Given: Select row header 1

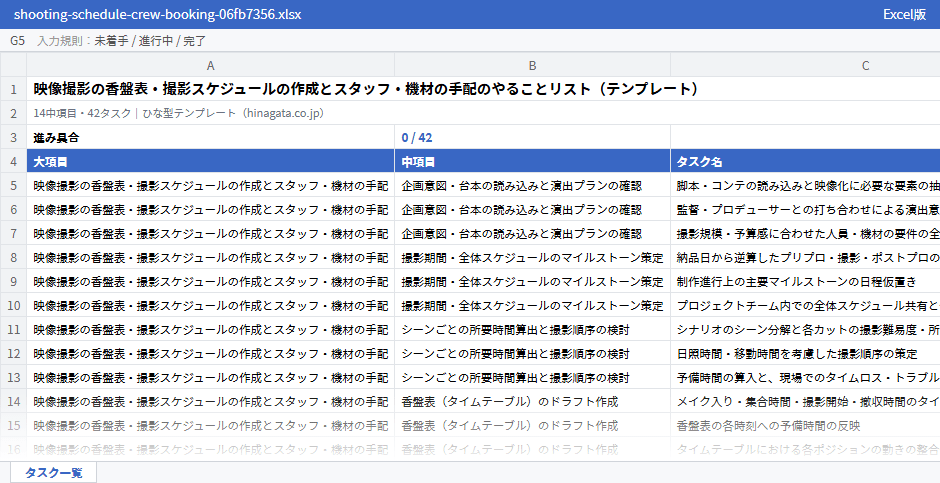Looking at the screenshot, I should [x=13, y=89].
